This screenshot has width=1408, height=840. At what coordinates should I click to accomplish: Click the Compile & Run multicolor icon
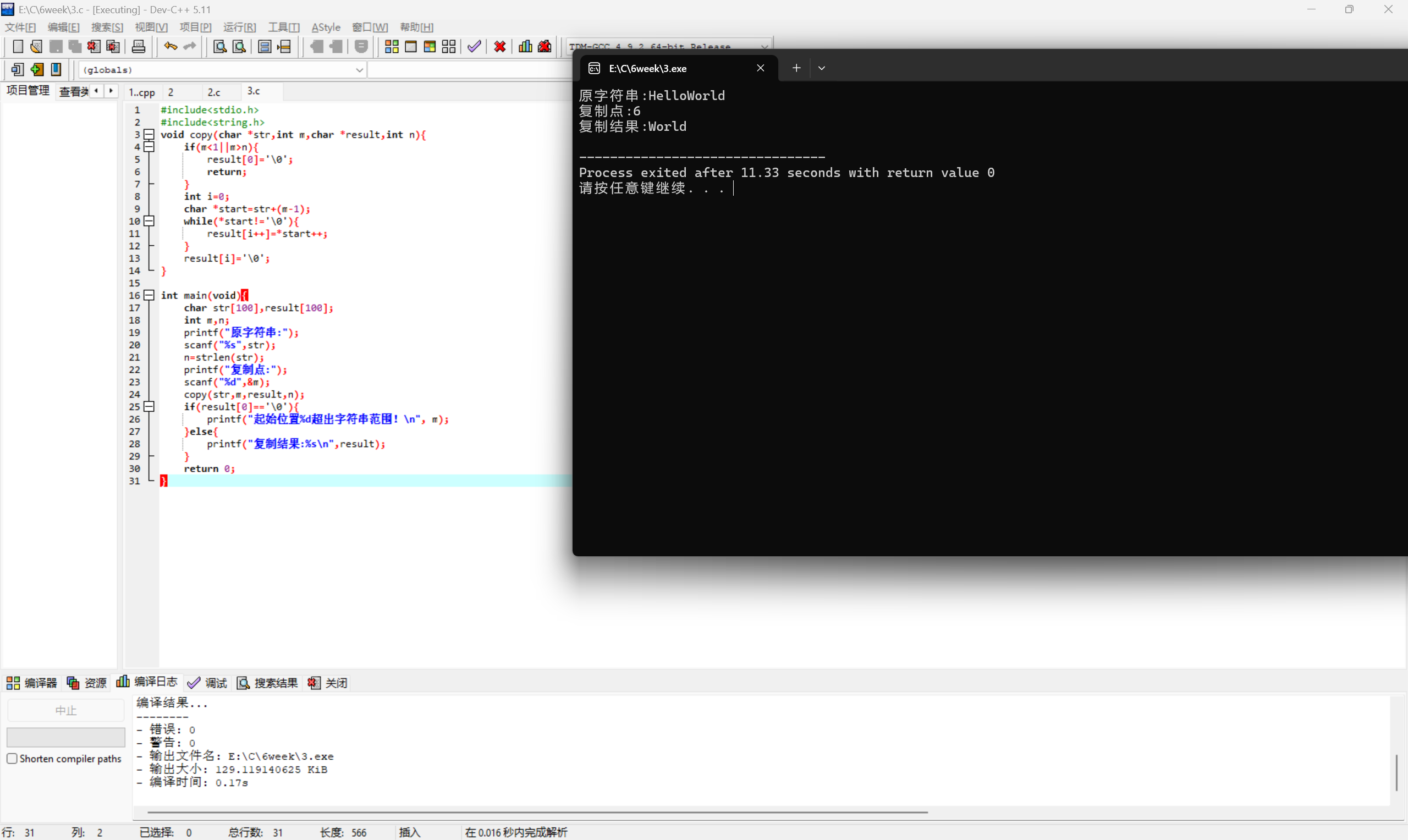[430, 46]
